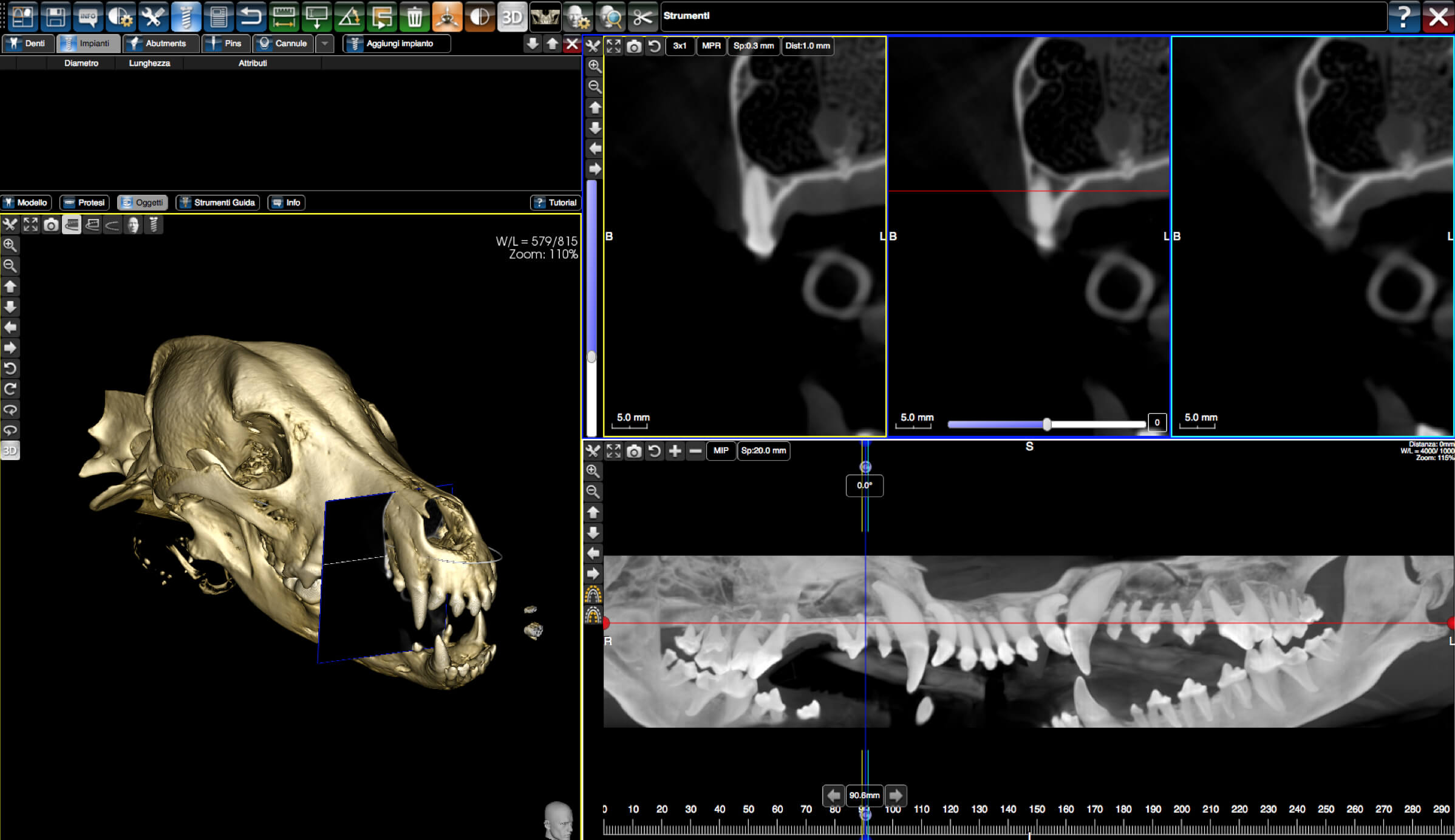This screenshot has width=1455, height=840.
Task: Click the screen layout icon in main toolbar
Action: pyautogui.click(x=22, y=16)
